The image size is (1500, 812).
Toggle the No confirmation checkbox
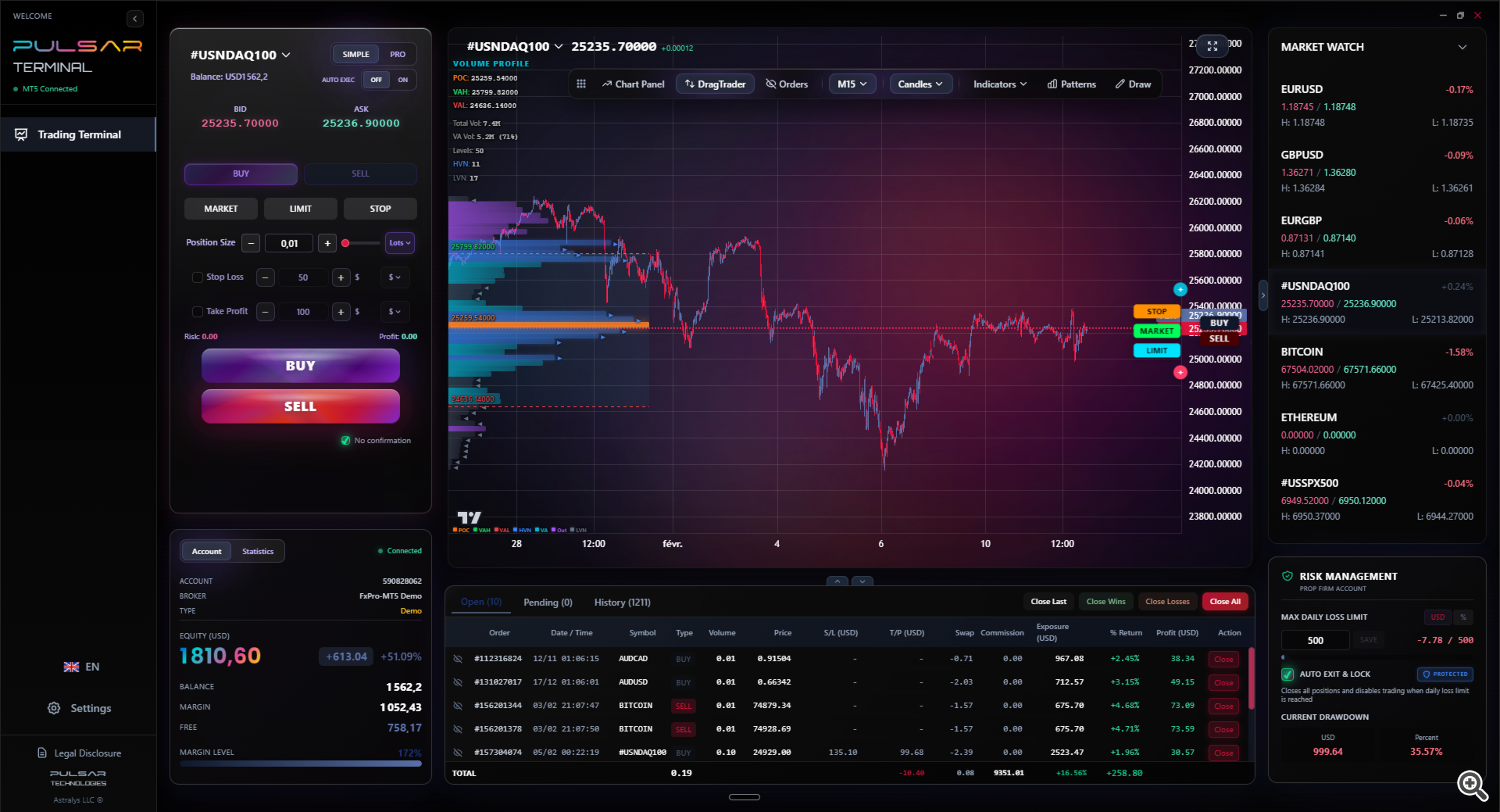tap(345, 440)
